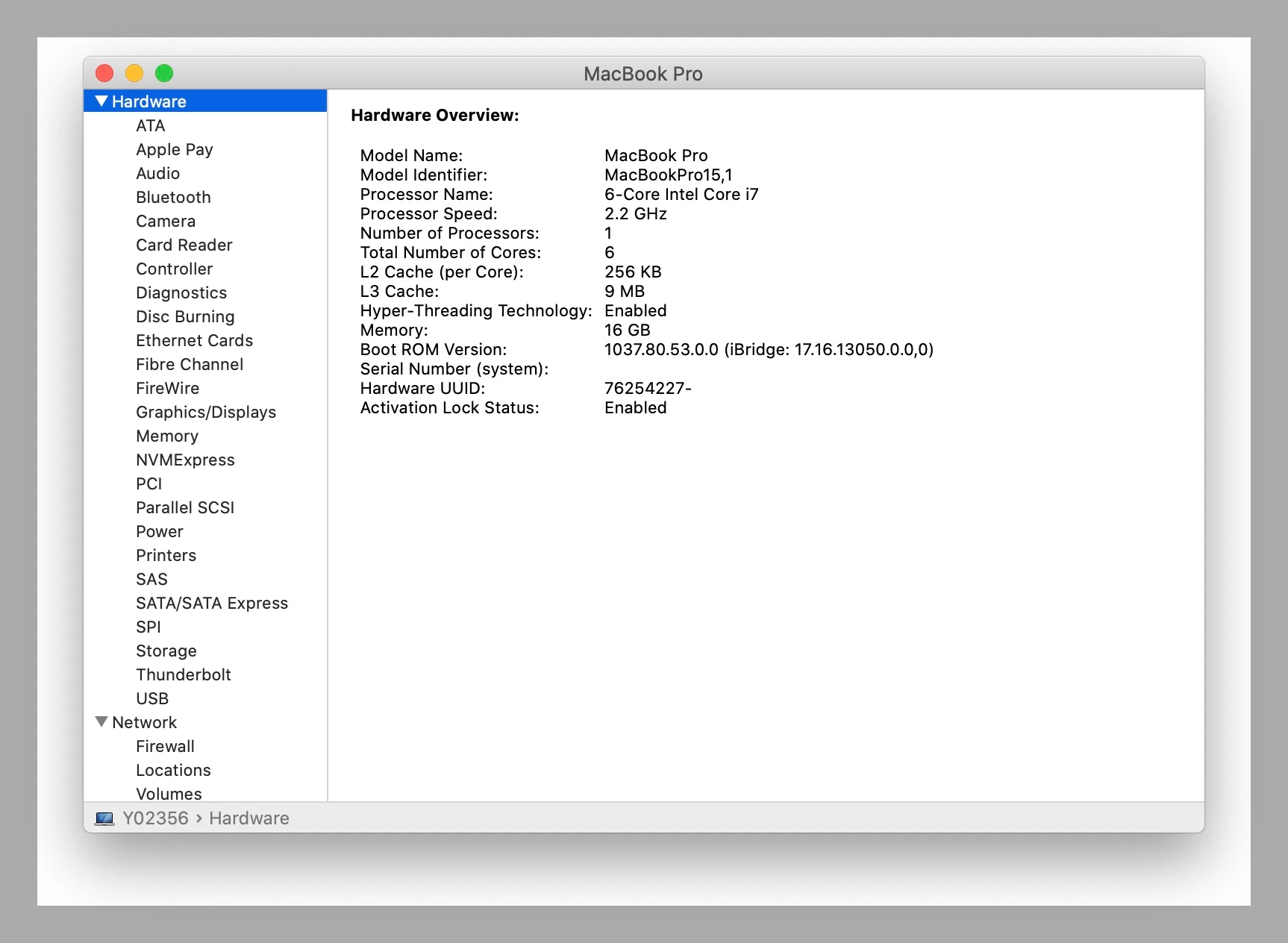Screen dimensions: 1288x943
Task: Click the Boot ROM Version value
Action: [x=769, y=349]
